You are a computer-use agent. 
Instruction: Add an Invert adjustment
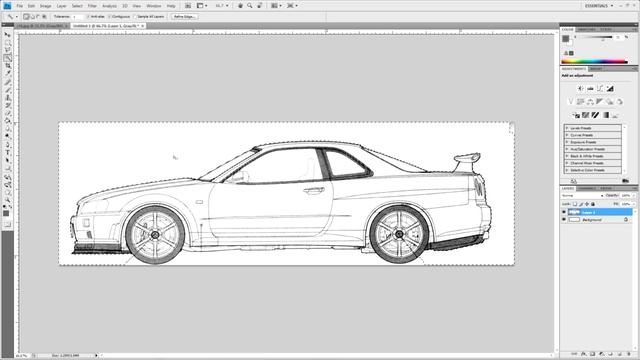[576, 115]
